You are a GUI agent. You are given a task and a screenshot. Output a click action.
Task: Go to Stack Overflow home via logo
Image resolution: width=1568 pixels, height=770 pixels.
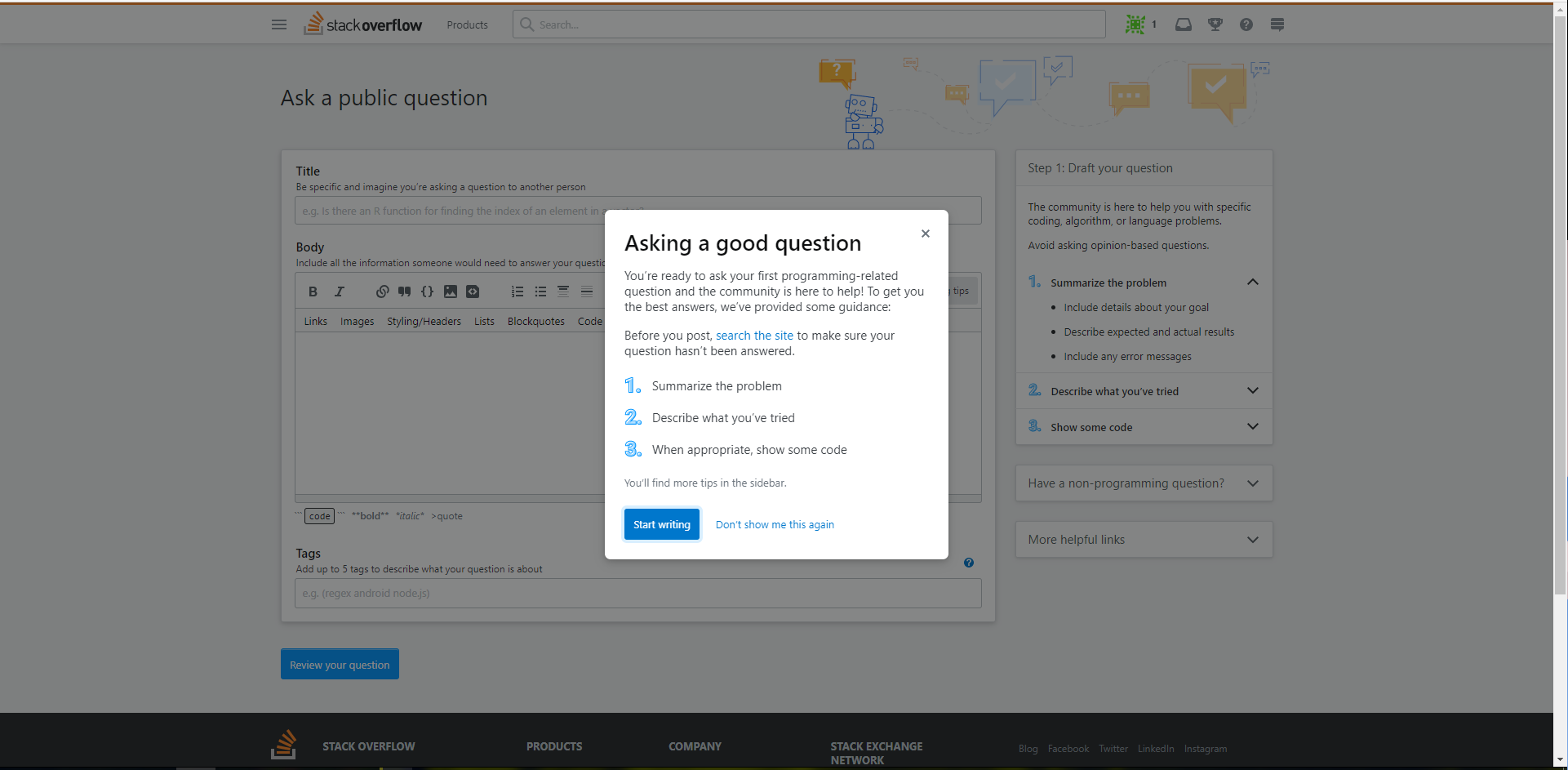click(363, 24)
